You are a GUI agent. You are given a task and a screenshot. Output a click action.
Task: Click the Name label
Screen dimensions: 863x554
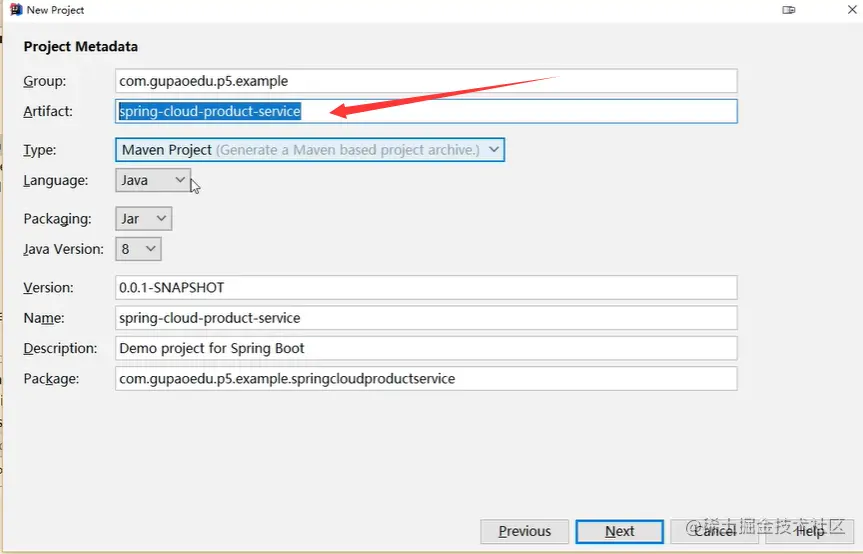pos(43,317)
